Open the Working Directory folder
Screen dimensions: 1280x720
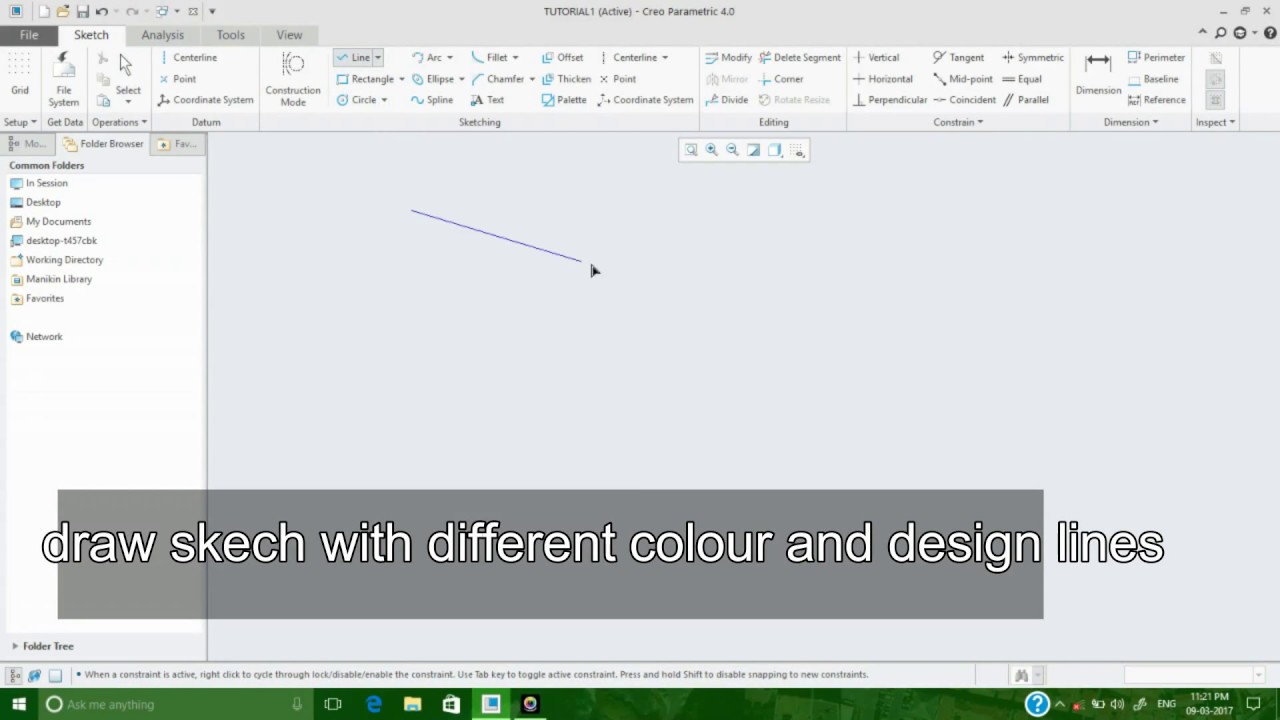point(56,260)
